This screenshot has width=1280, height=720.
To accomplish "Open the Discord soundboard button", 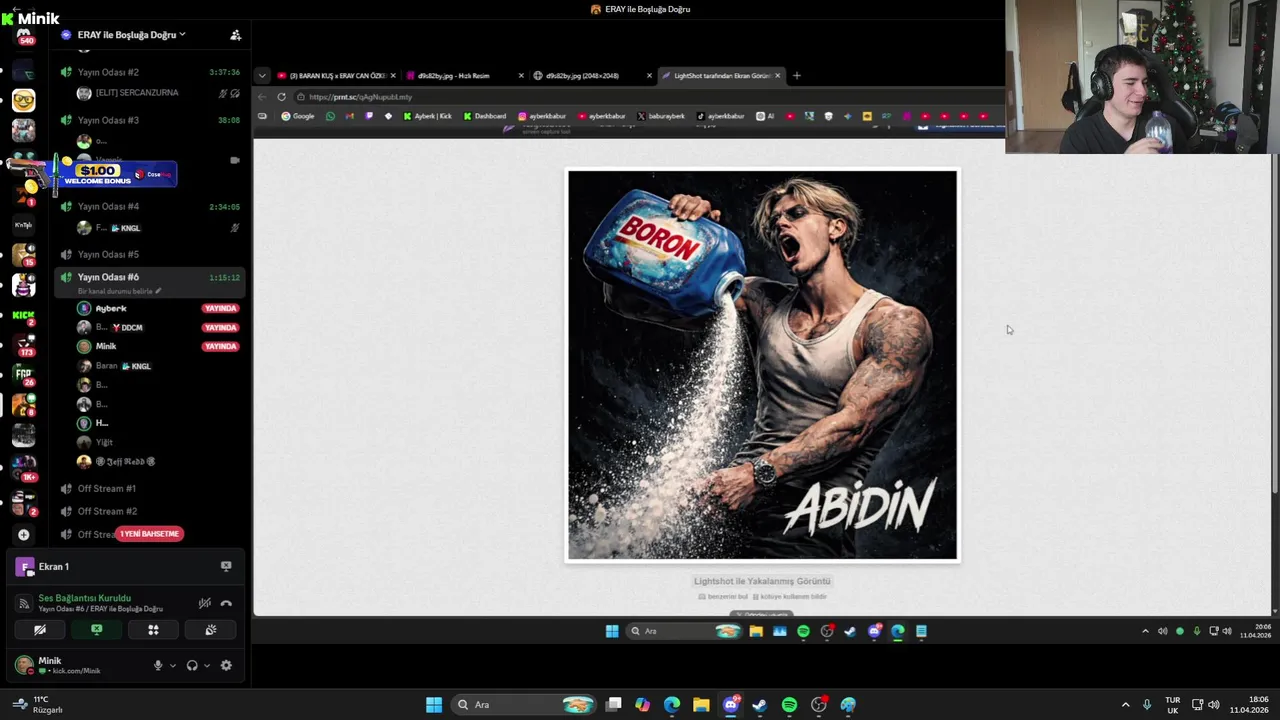I will pyautogui.click(x=210, y=630).
